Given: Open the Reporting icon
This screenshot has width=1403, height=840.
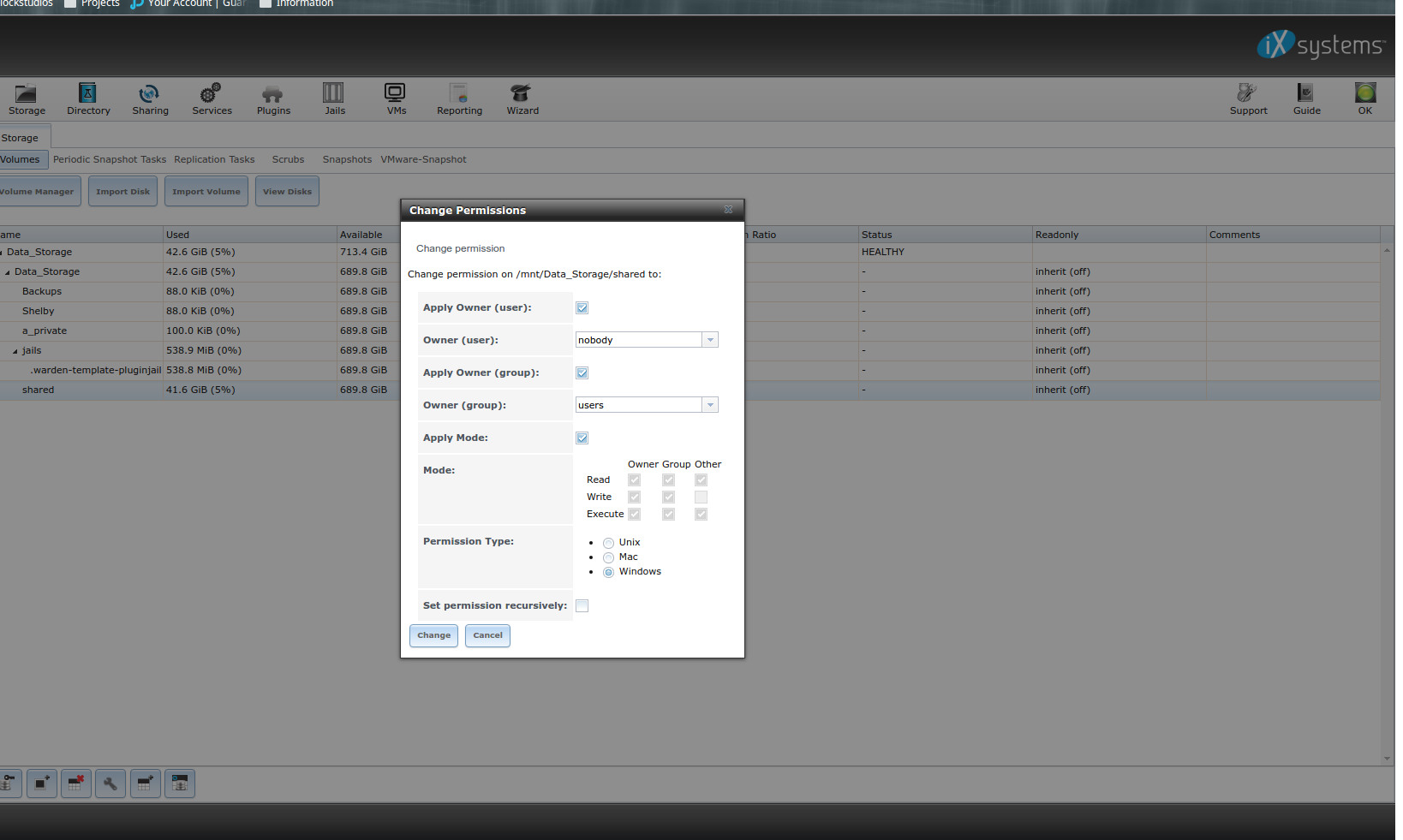Looking at the screenshot, I should pyautogui.click(x=459, y=92).
